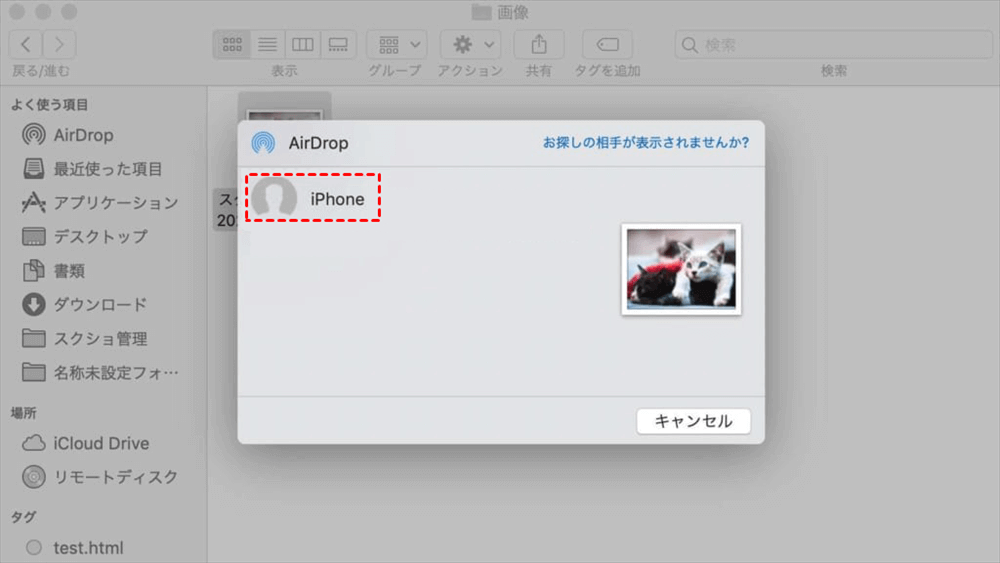The image size is (1000, 563).
Task: Switch to list view in toolbar
Action: (x=267, y=45)
